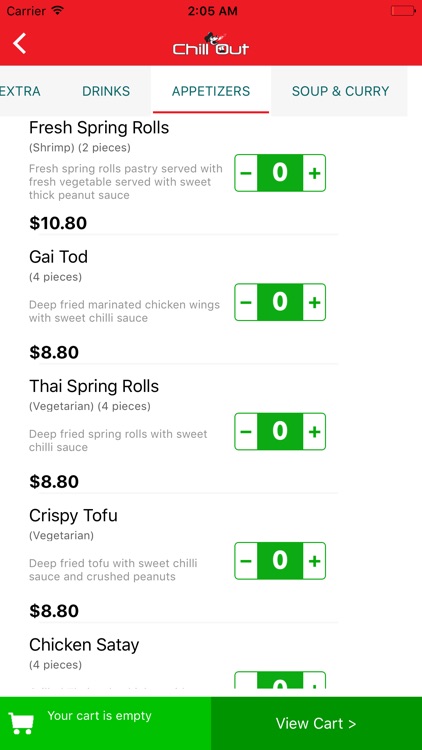Reduce Gai Tod quantity with minus button

(x=246, y=302)
